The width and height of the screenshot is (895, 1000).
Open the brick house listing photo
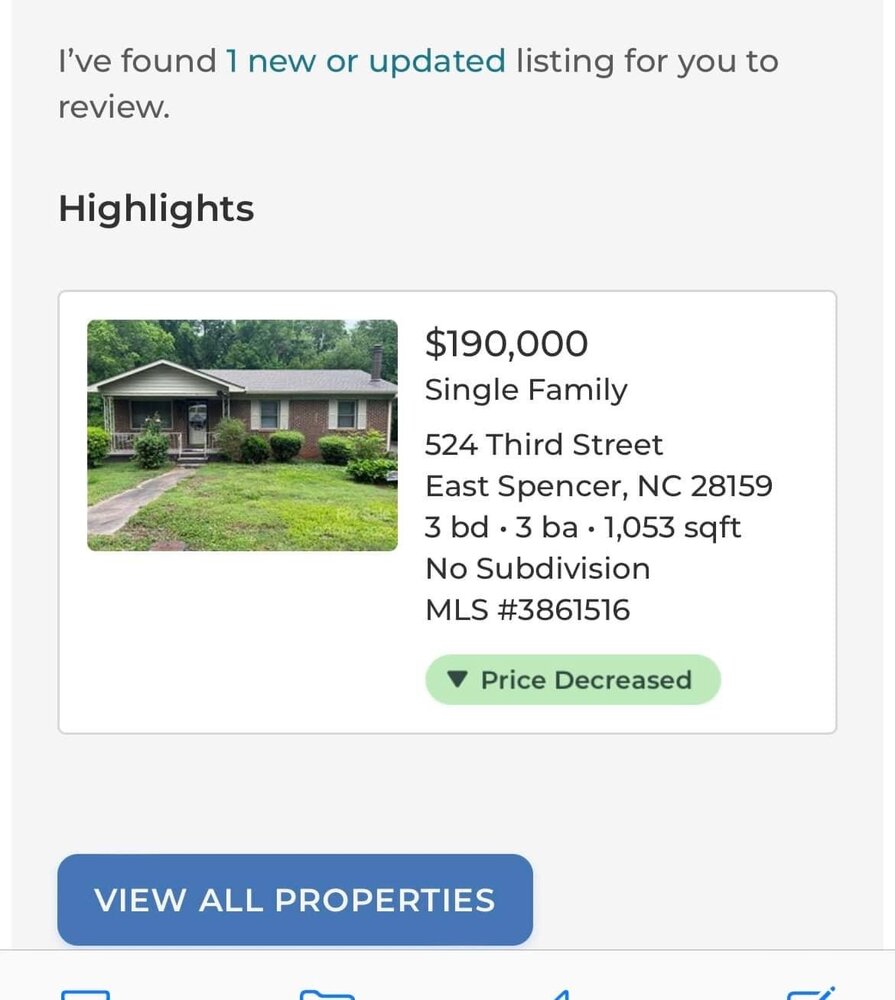(242, 435)
